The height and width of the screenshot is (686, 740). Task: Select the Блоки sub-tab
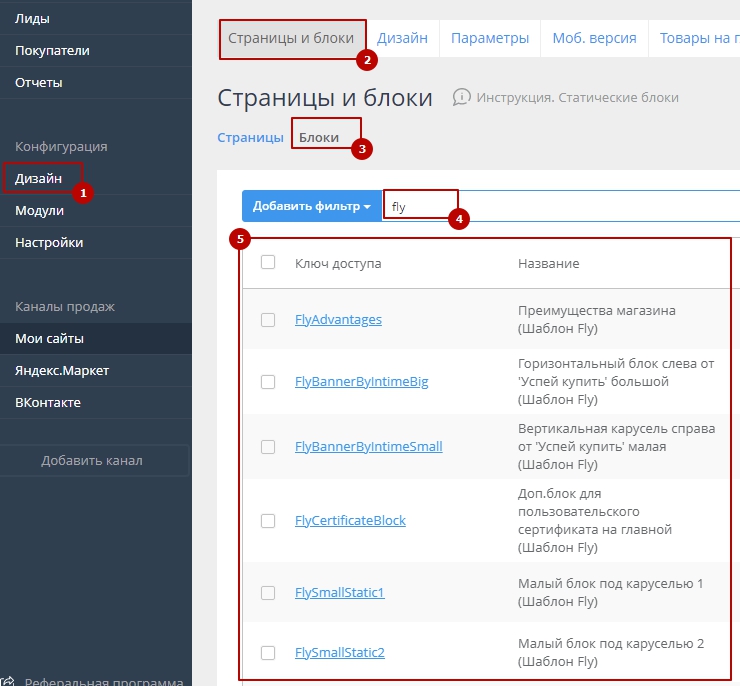[319, 137]
